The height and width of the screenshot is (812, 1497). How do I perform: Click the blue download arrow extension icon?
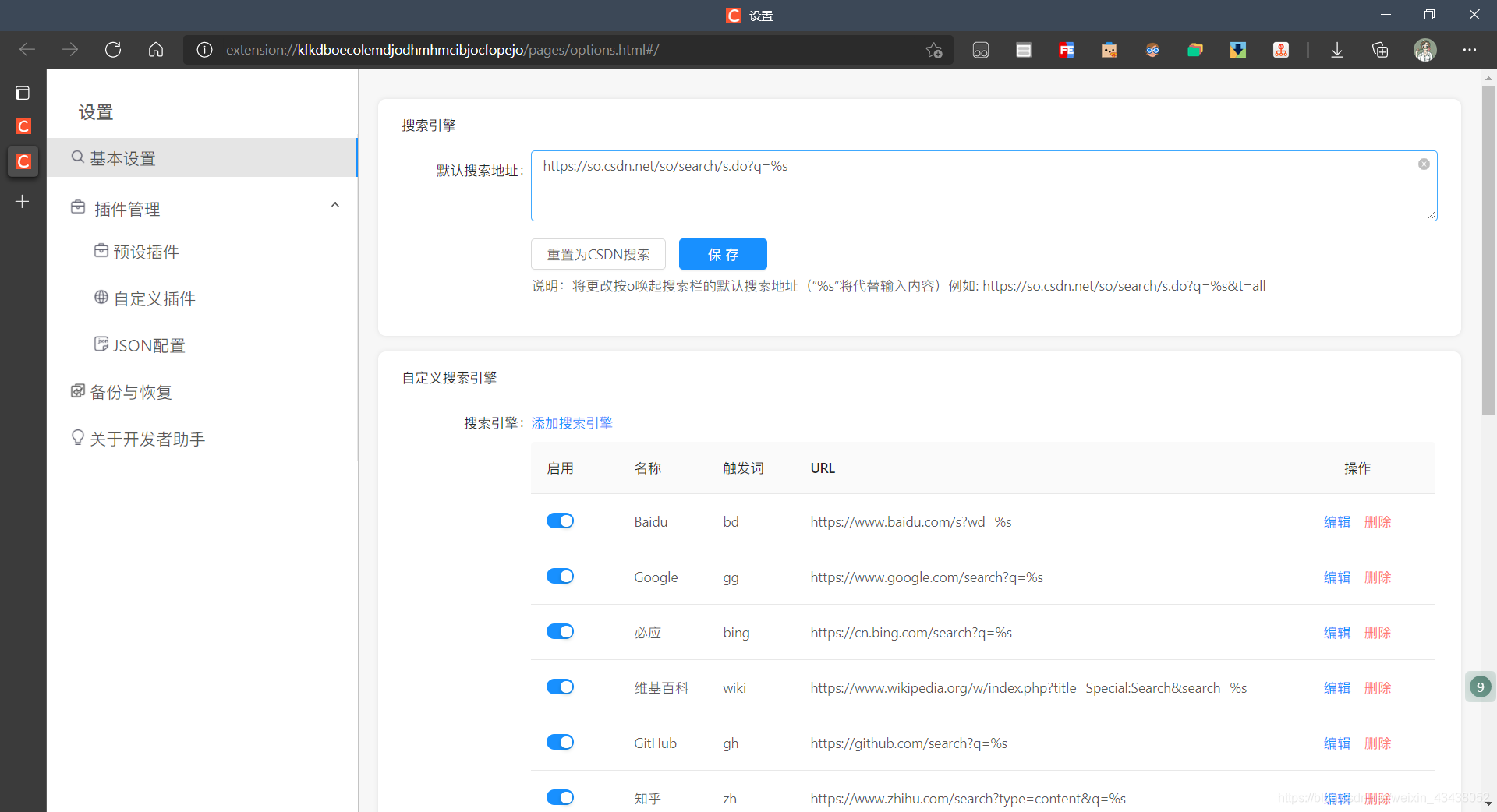click(x=1238, y=50)
